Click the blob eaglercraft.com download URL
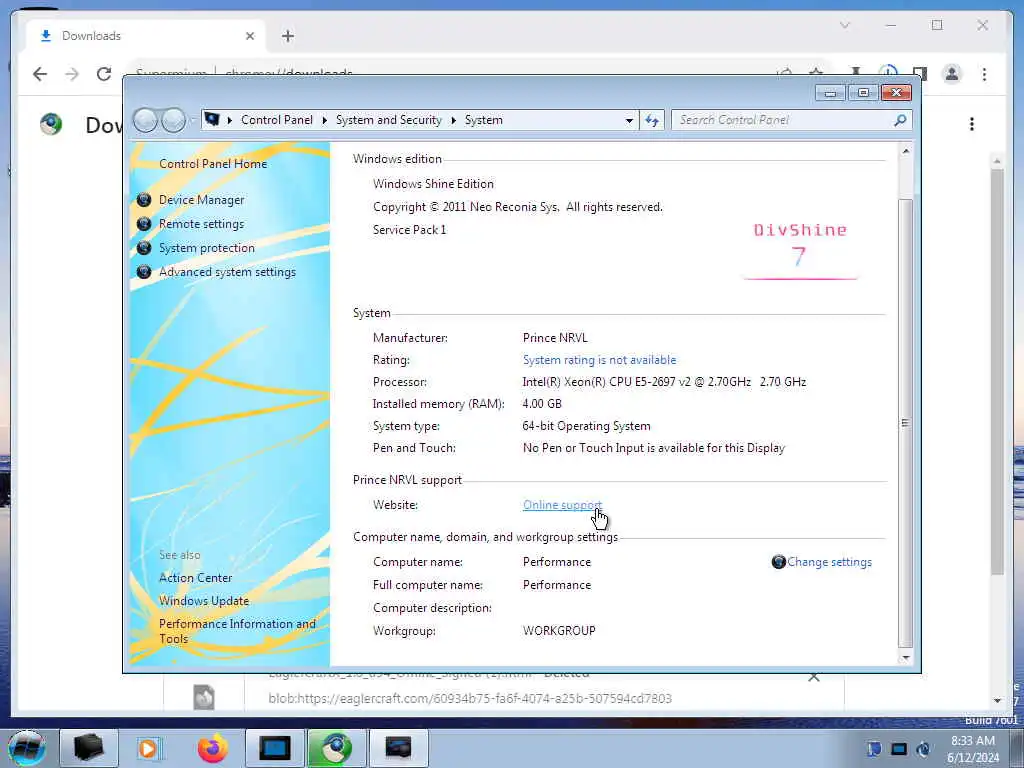The height and width of the screenshot is (768, 1024). click(470, 699)
